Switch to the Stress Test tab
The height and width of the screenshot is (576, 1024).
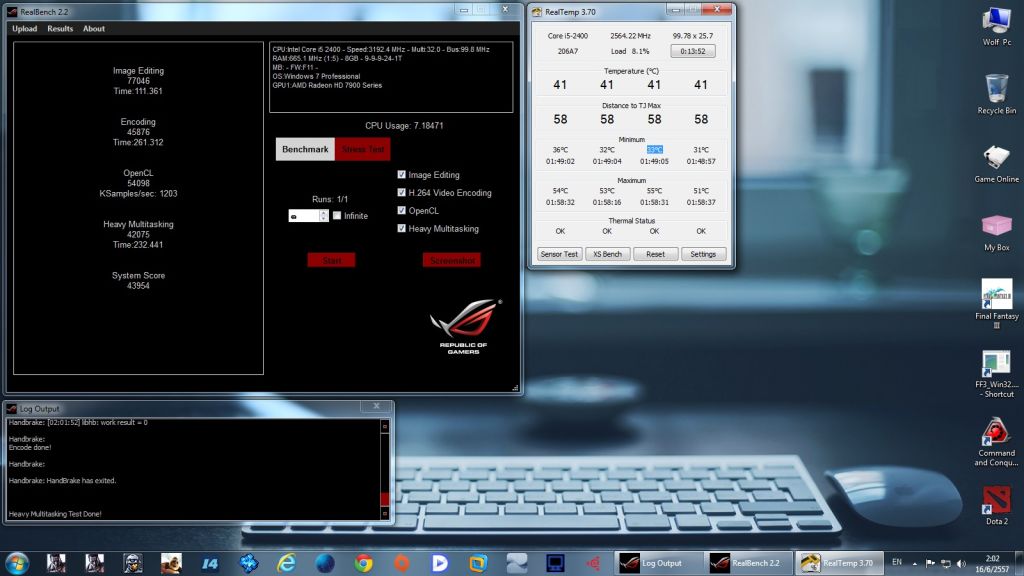pyautogui.click(x=363, y=149)
